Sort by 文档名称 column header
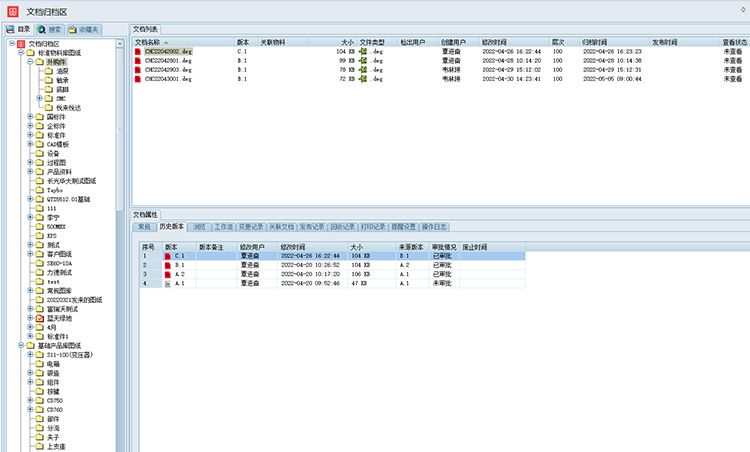 183,42
